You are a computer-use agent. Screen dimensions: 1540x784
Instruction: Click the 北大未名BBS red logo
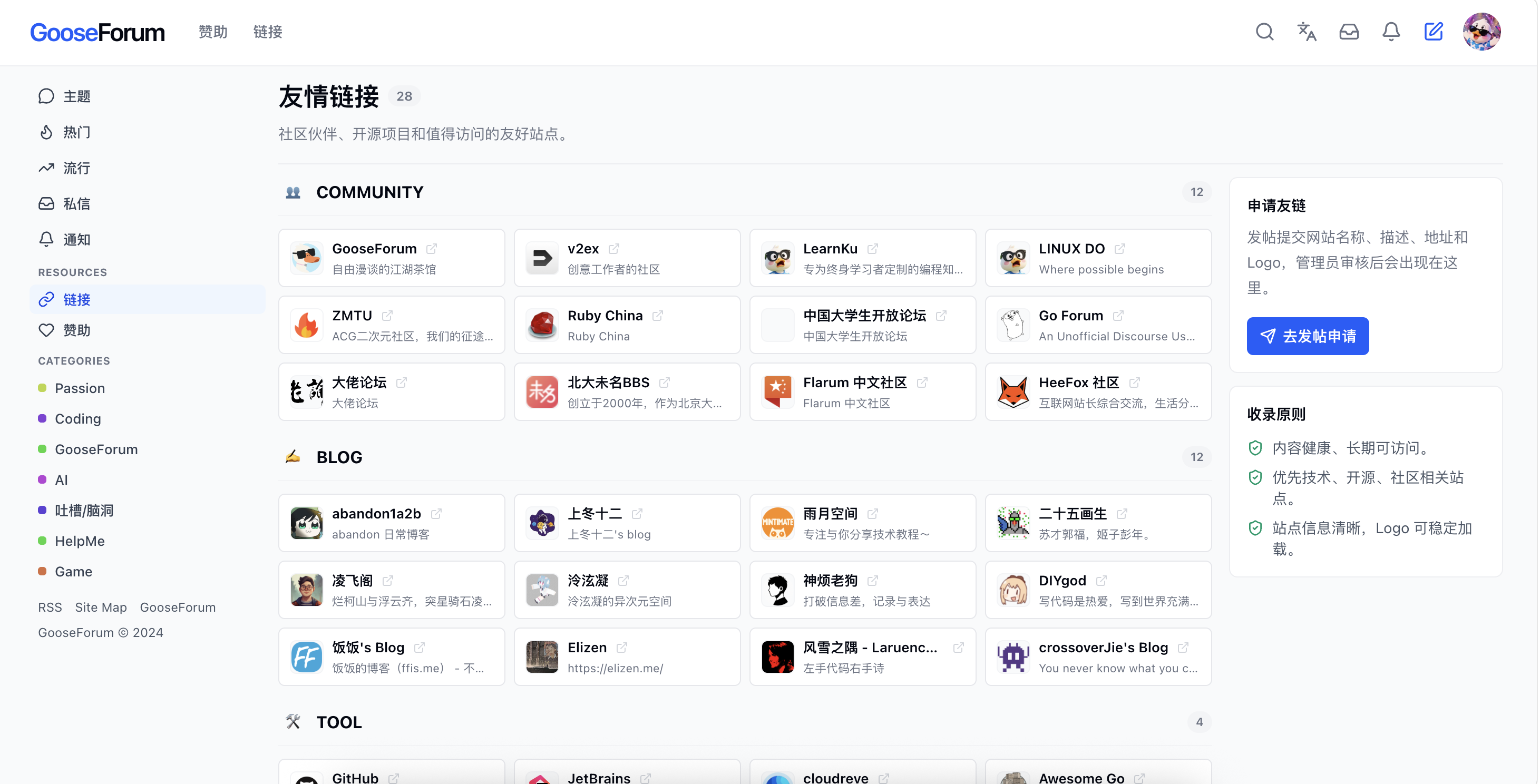click(542, 392)
